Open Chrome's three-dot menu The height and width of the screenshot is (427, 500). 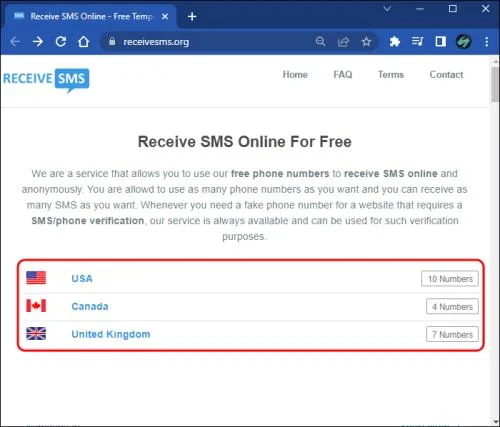click(487, 42)
